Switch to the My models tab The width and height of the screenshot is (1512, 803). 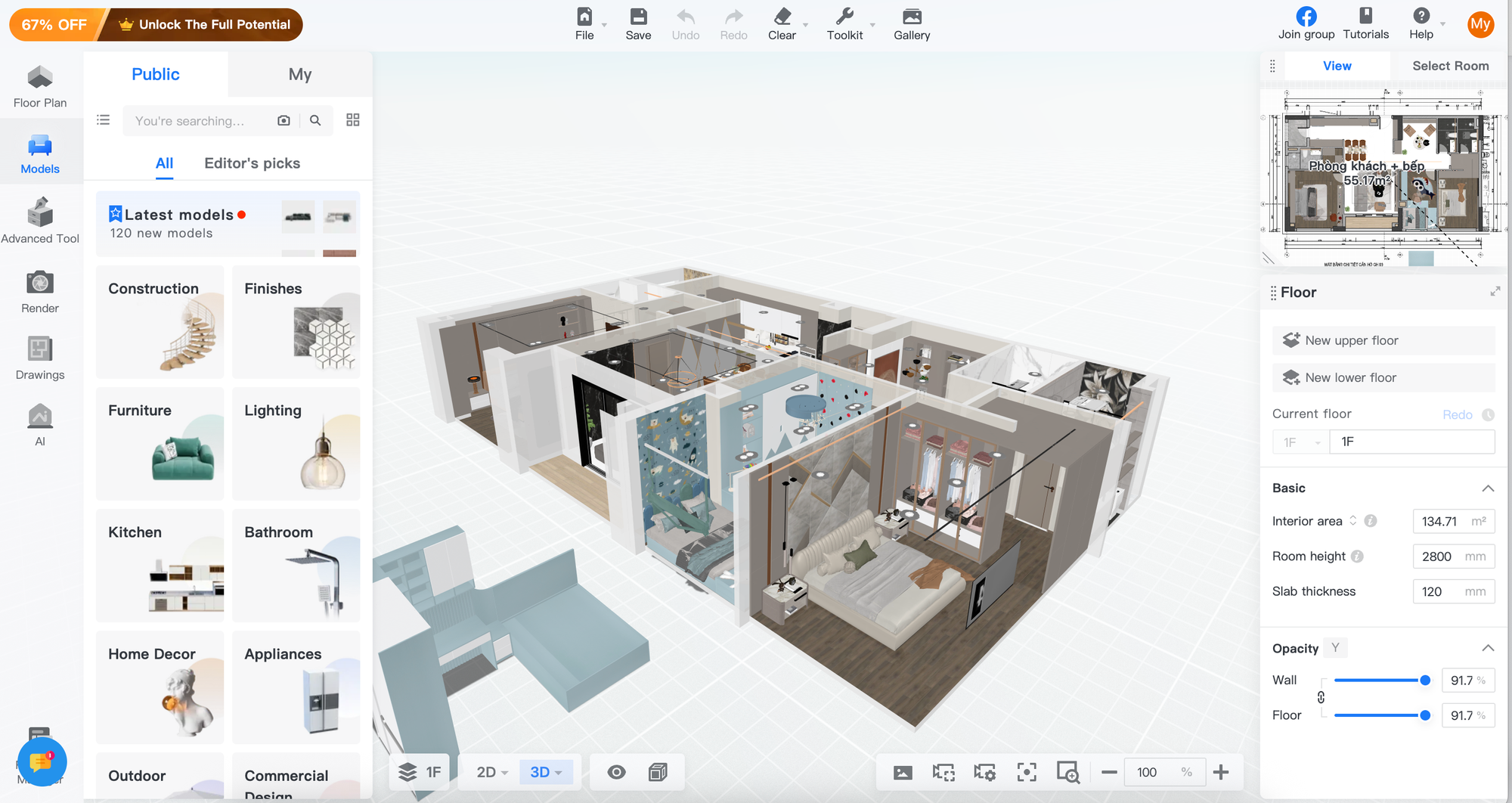[x=300, y=74]
